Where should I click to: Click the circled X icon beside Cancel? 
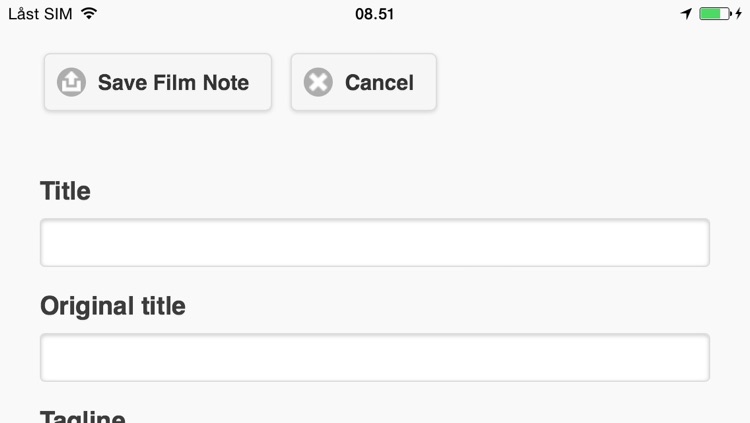(x=318, y=82)
